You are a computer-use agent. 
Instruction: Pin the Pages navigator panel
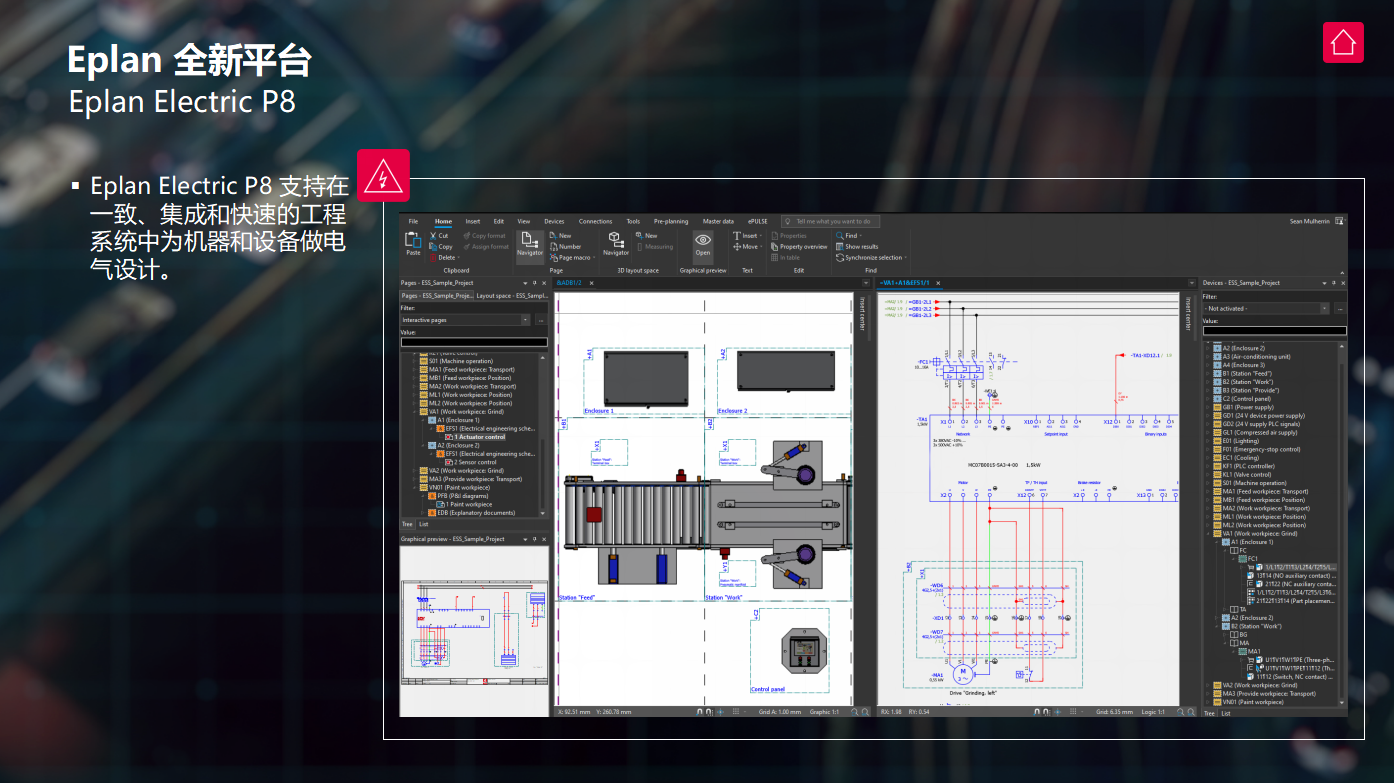pos(534,283)
